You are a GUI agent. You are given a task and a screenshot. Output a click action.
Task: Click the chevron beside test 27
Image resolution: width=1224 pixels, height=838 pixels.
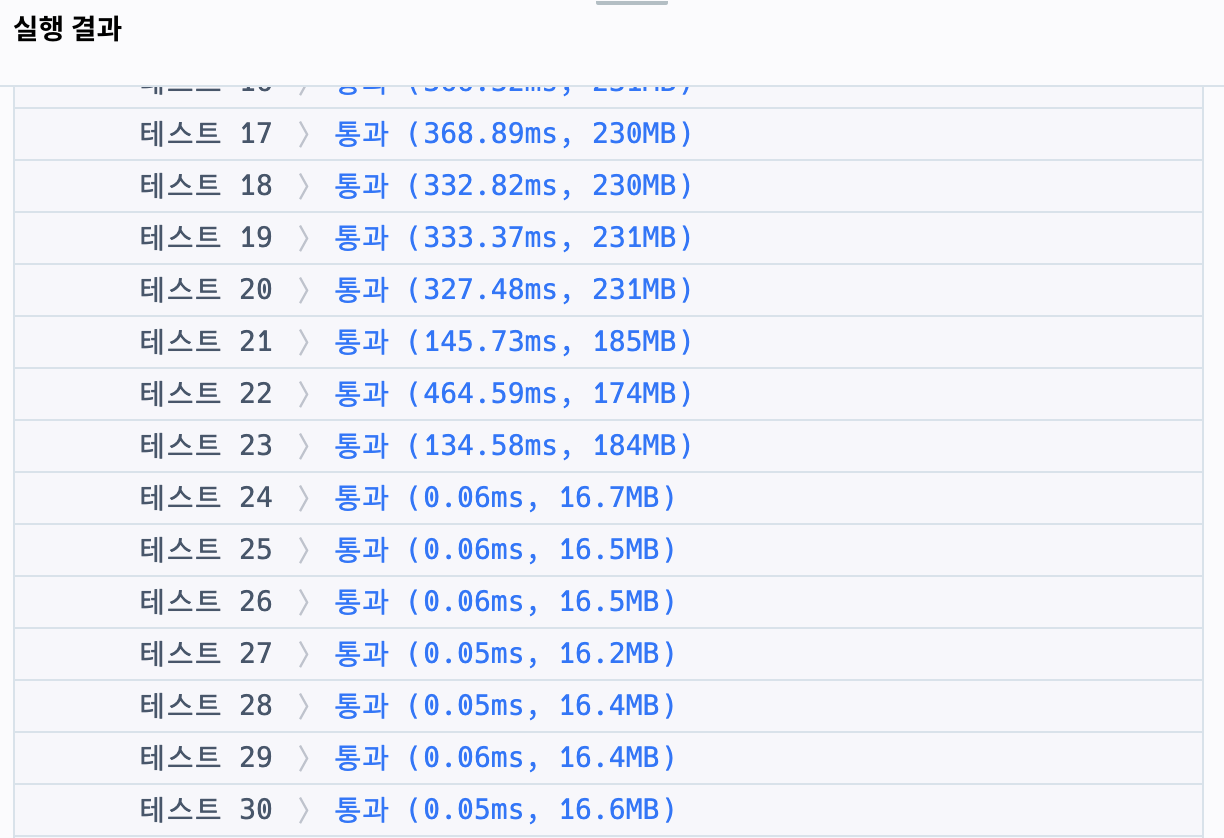coord(303,654)
